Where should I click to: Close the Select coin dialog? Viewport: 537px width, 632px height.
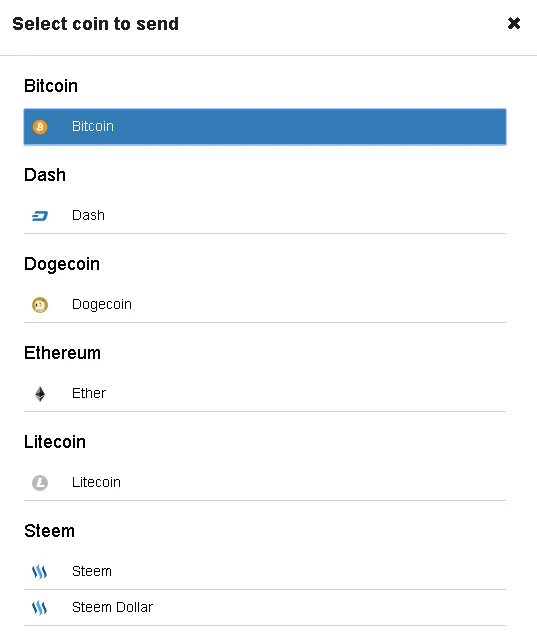coord(514,23)
